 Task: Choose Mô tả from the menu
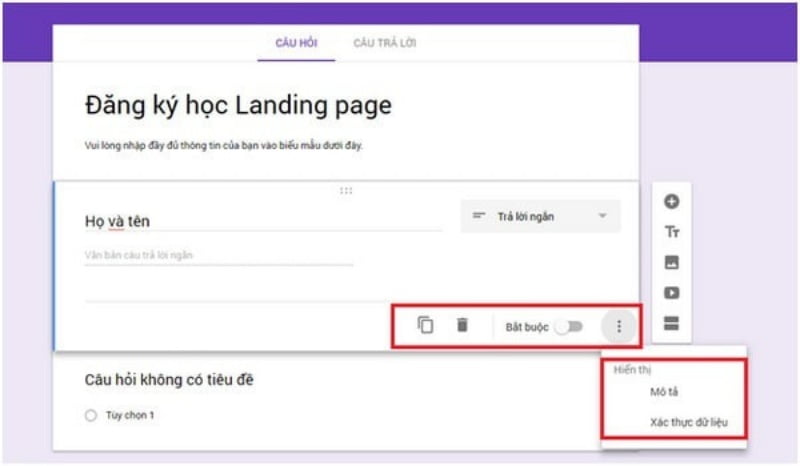pos(664,392)
